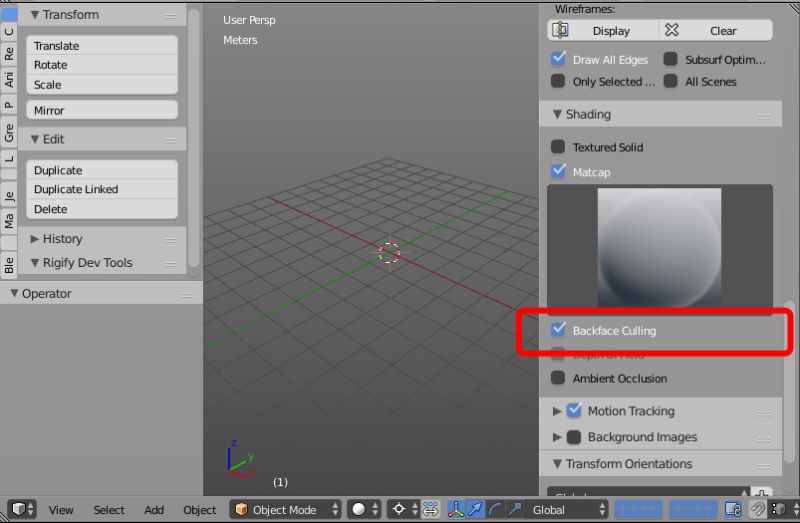Expand Motion Tracking panel triangle
800x523 pixels.
557,411
